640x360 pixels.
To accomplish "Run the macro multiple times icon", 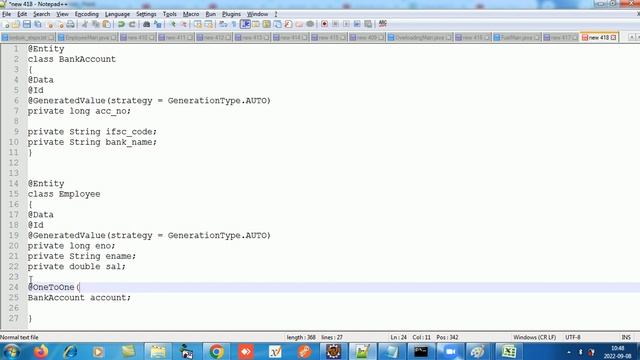I will 357,24.
